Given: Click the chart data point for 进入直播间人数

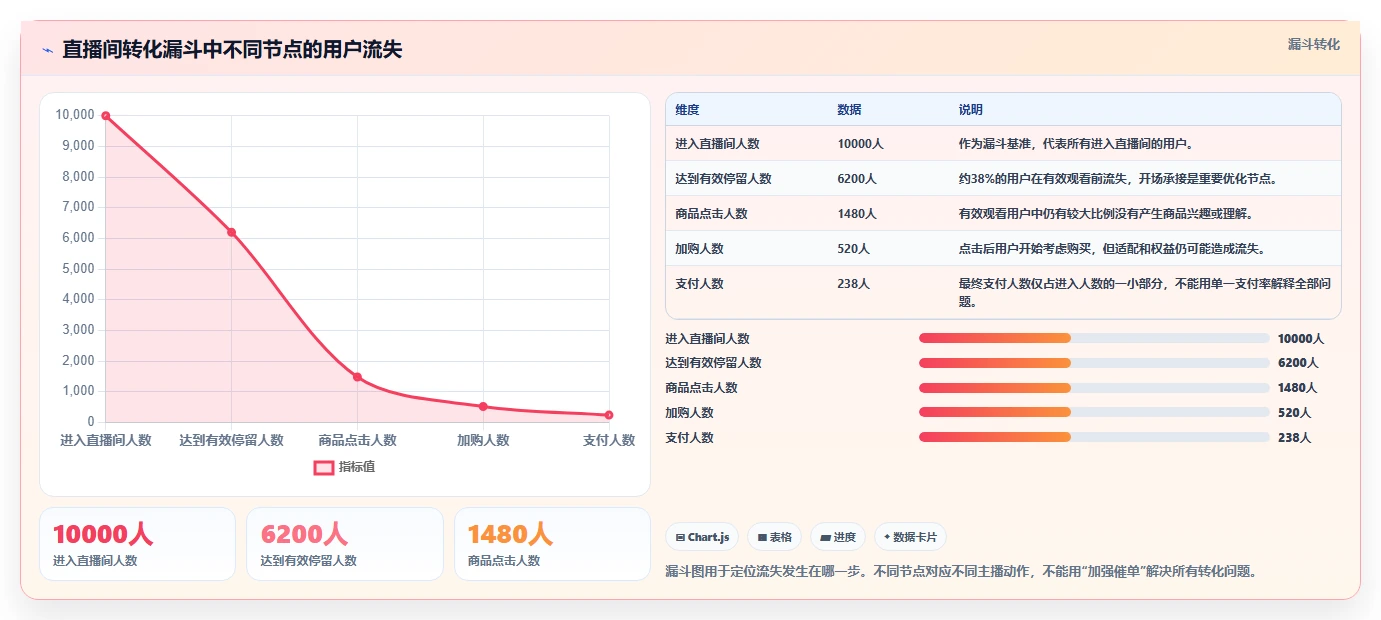Looking at the screenshot, I should [106, 116].
